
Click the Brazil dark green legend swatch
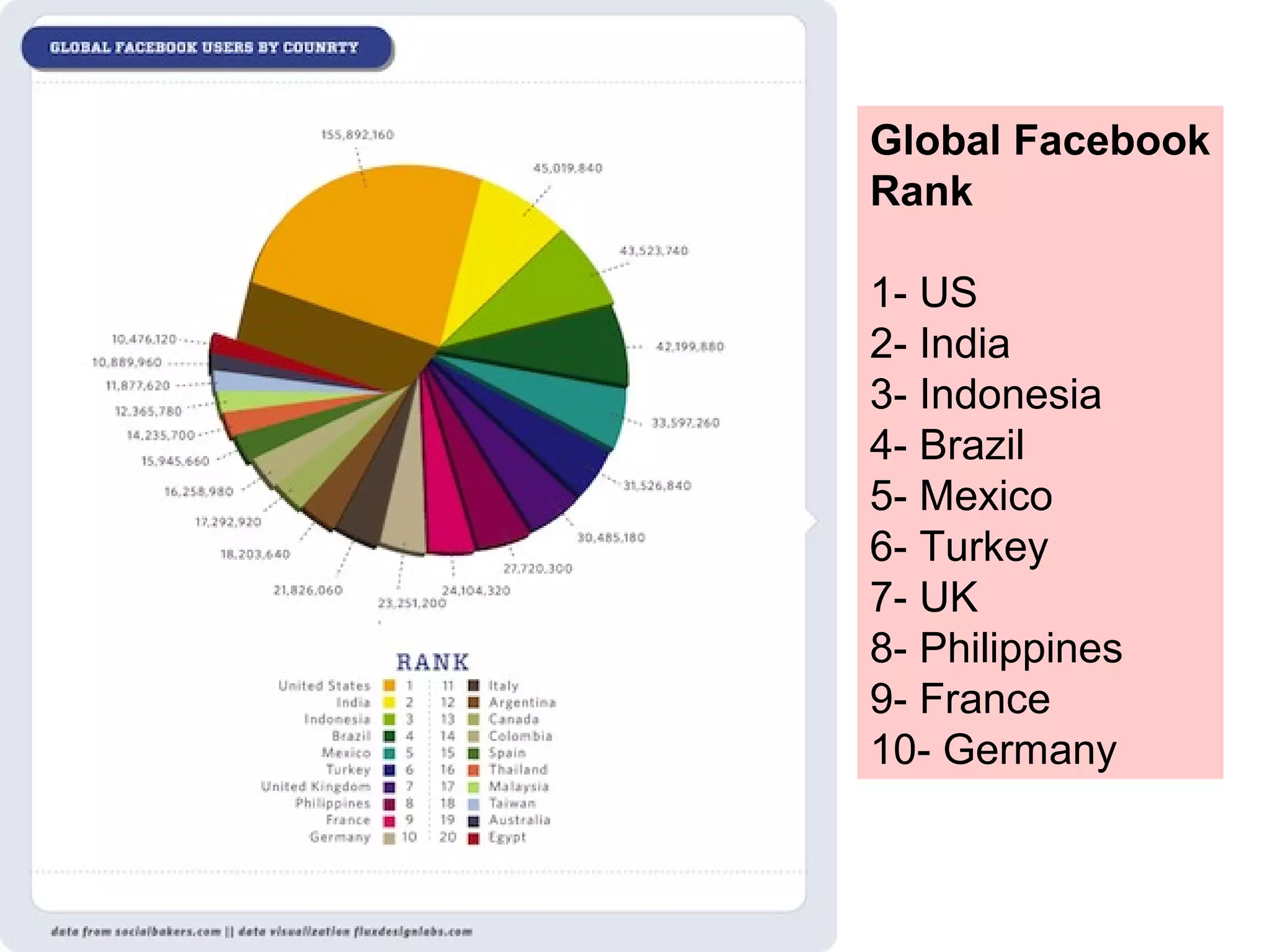pyautogui.click(x=389, y=736)
